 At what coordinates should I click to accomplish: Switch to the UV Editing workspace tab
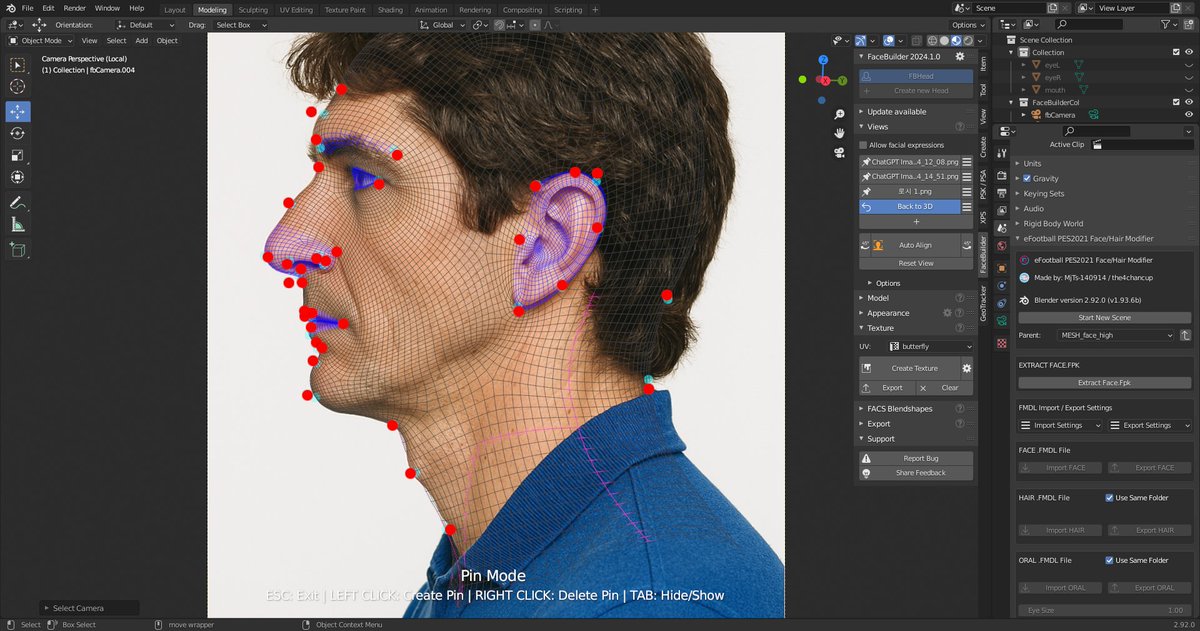pyautogui.click(x=295, y=9)
